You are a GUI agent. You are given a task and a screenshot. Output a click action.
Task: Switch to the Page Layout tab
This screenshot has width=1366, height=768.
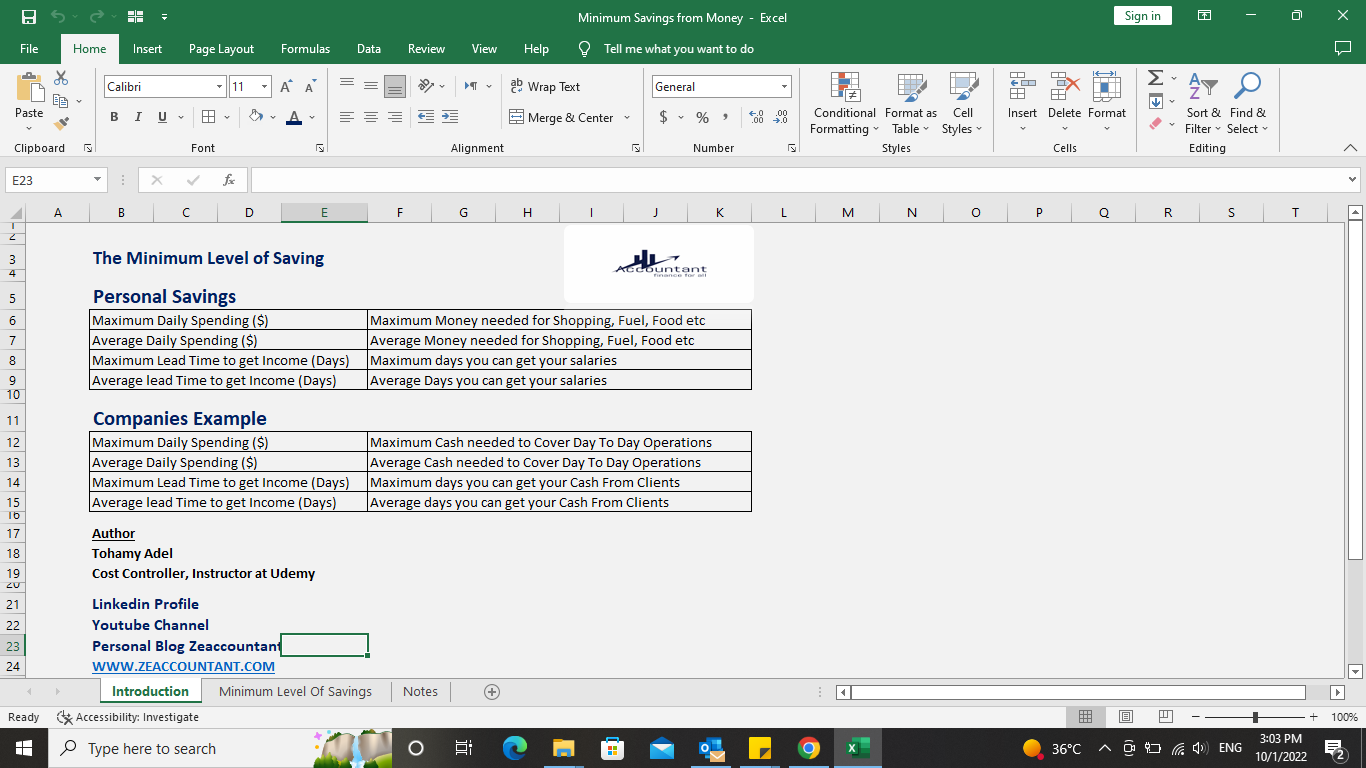(221, 49)
